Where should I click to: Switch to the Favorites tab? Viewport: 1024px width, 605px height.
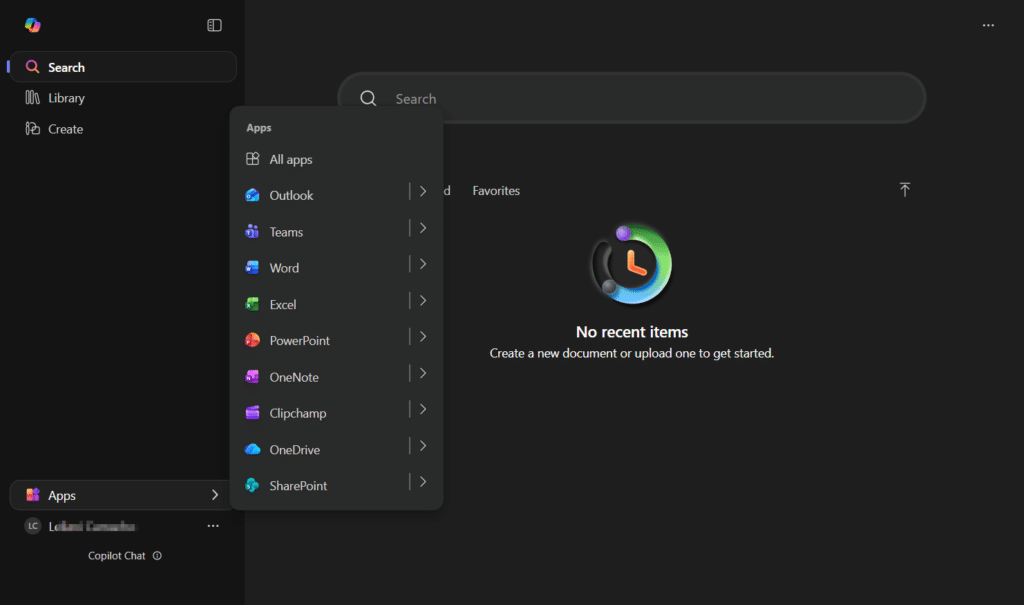tap(496, 191)
